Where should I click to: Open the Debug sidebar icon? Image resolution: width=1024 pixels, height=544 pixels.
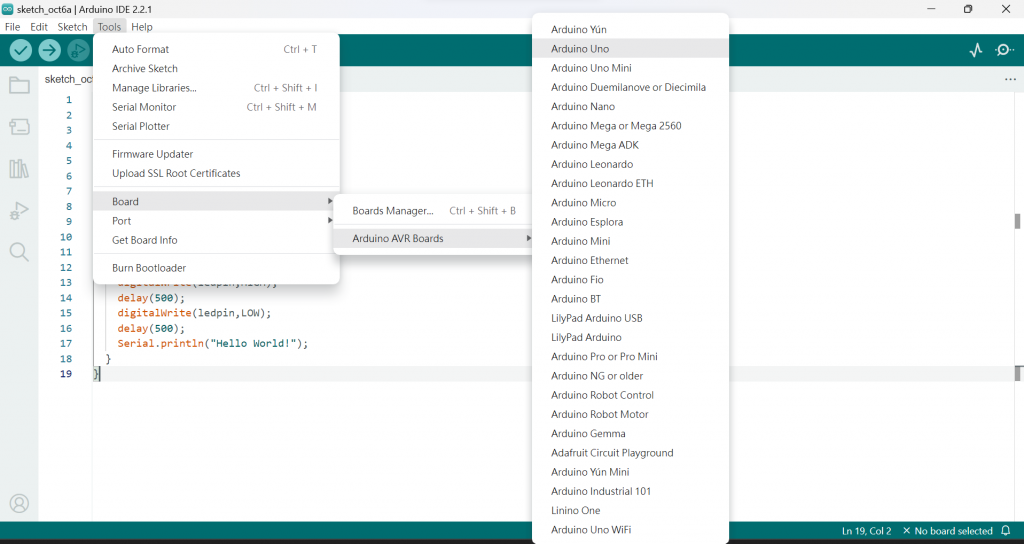click(19, 210)
